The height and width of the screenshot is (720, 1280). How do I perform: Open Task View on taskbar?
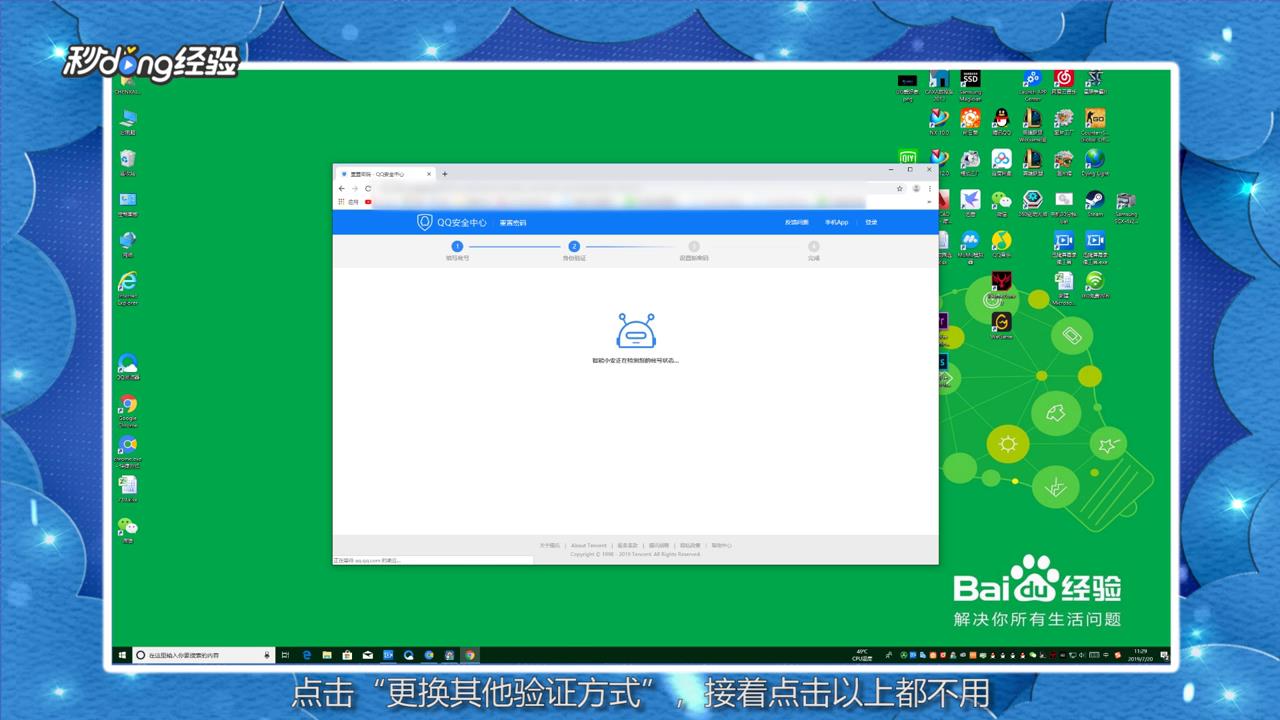[286, 655]
